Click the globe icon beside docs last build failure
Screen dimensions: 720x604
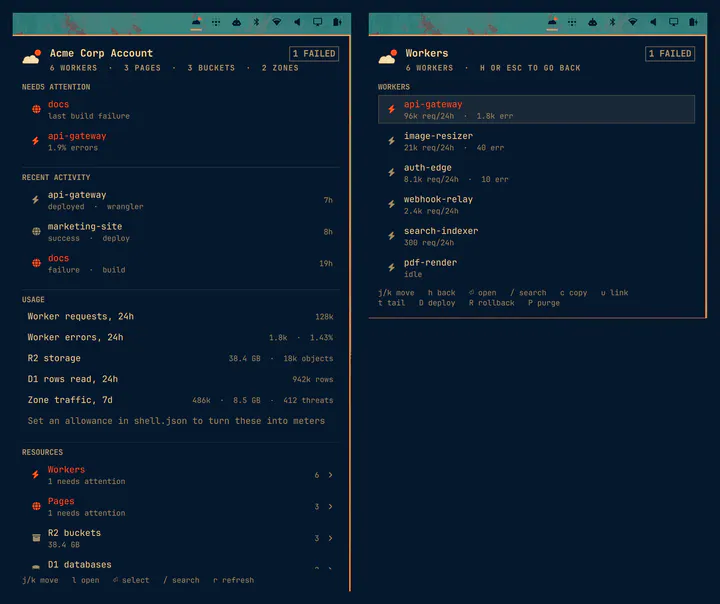pos(36,109)
